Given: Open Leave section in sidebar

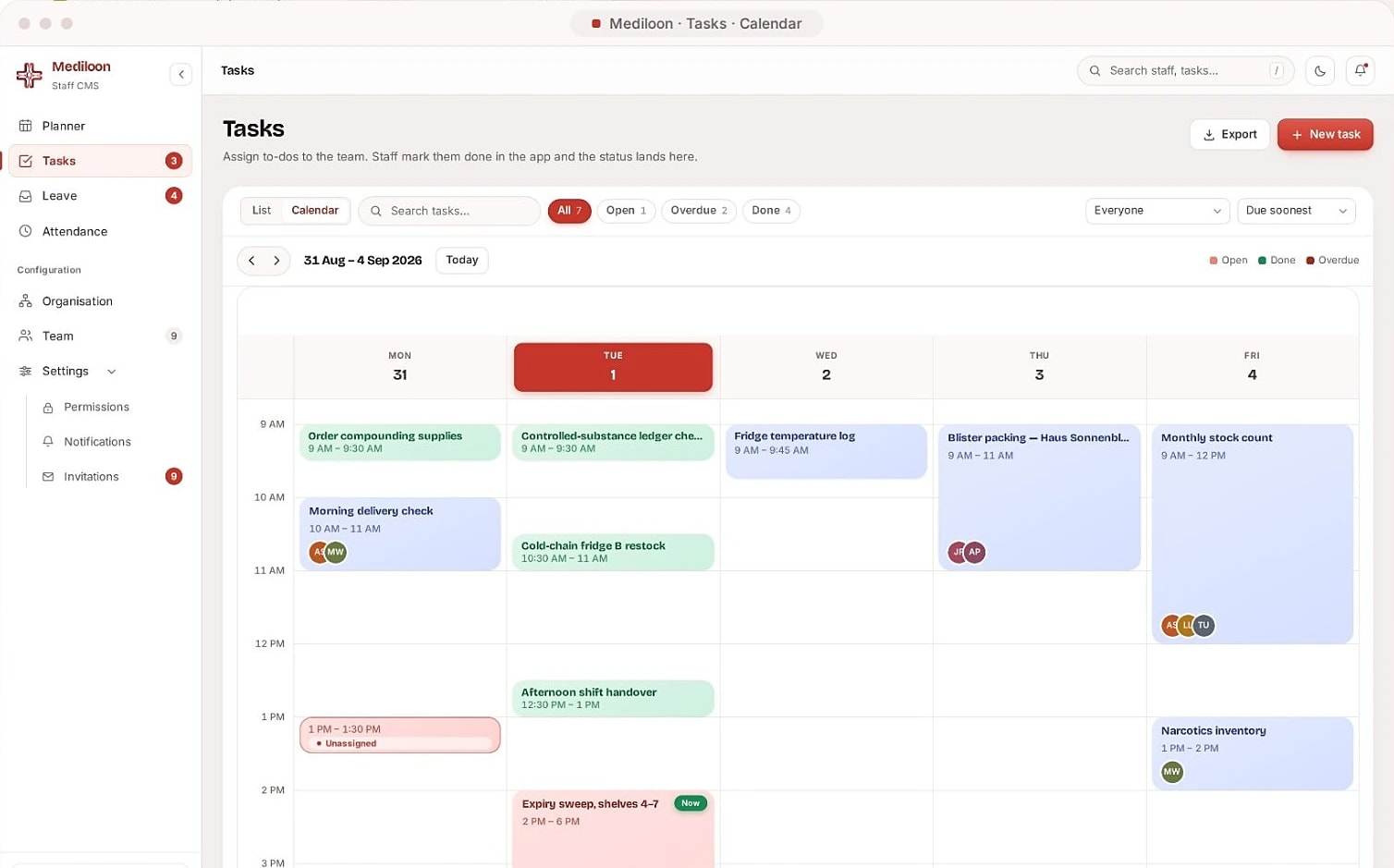Looking at the screenshot, I should (100, 196).
